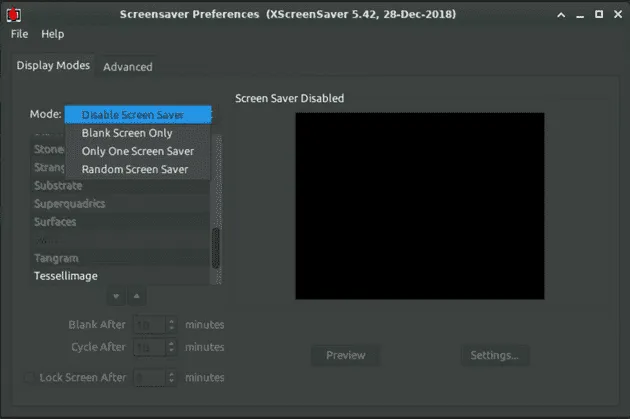
Task: Click the Cycle After minutes spinner
Action: (155, 347)
